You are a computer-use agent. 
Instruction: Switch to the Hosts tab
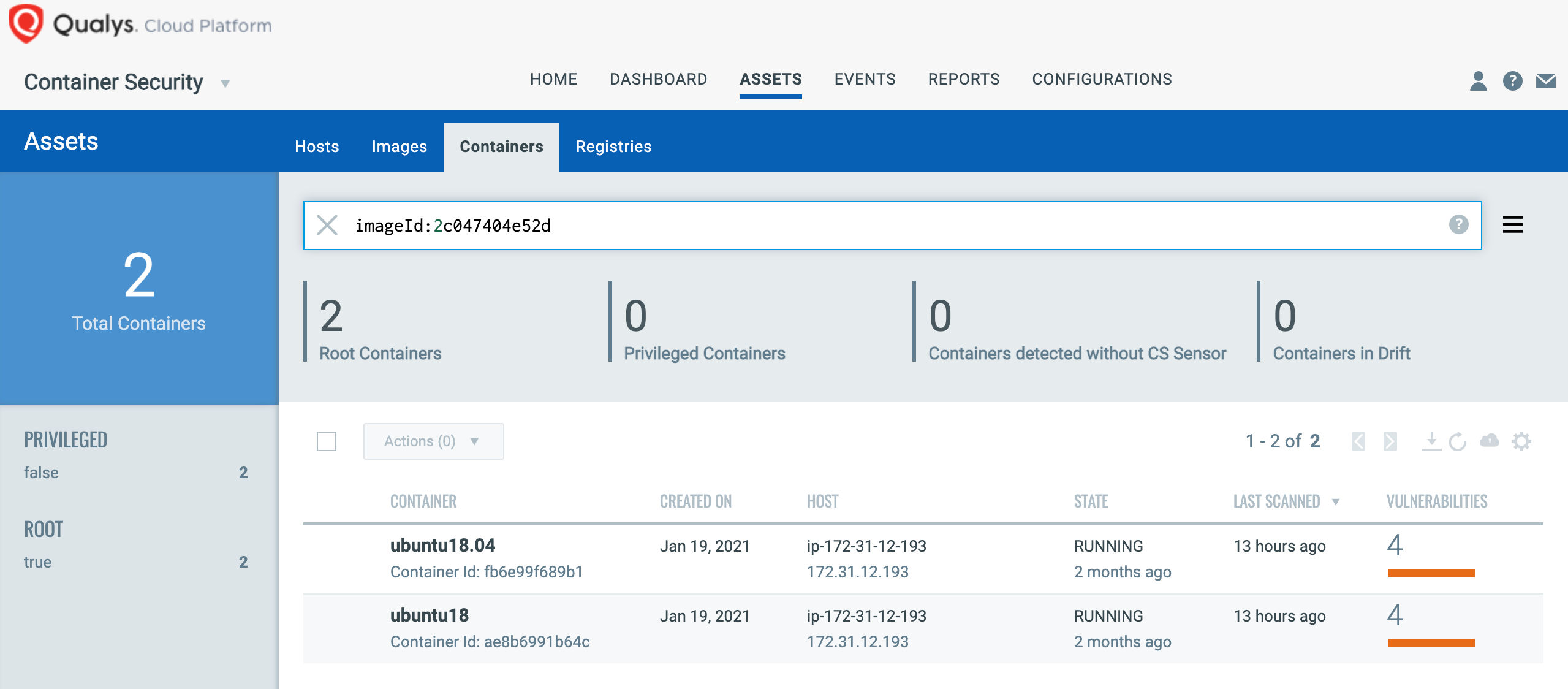(x=317, y=147)
